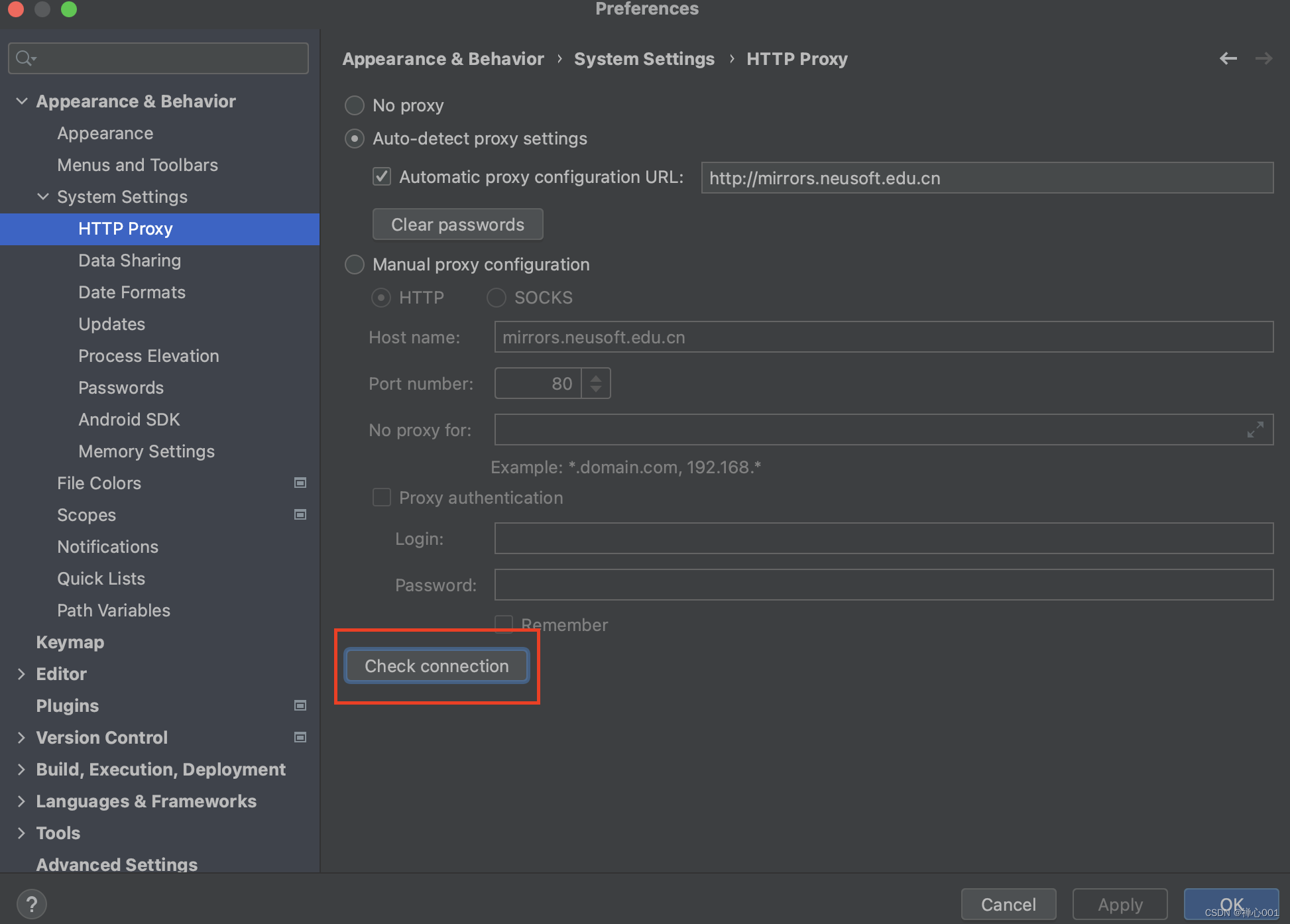The height and width of the screenshot is (924, 1290).
Task: Click the forward navigation arrow icon
Action: tap(1263, 58)
